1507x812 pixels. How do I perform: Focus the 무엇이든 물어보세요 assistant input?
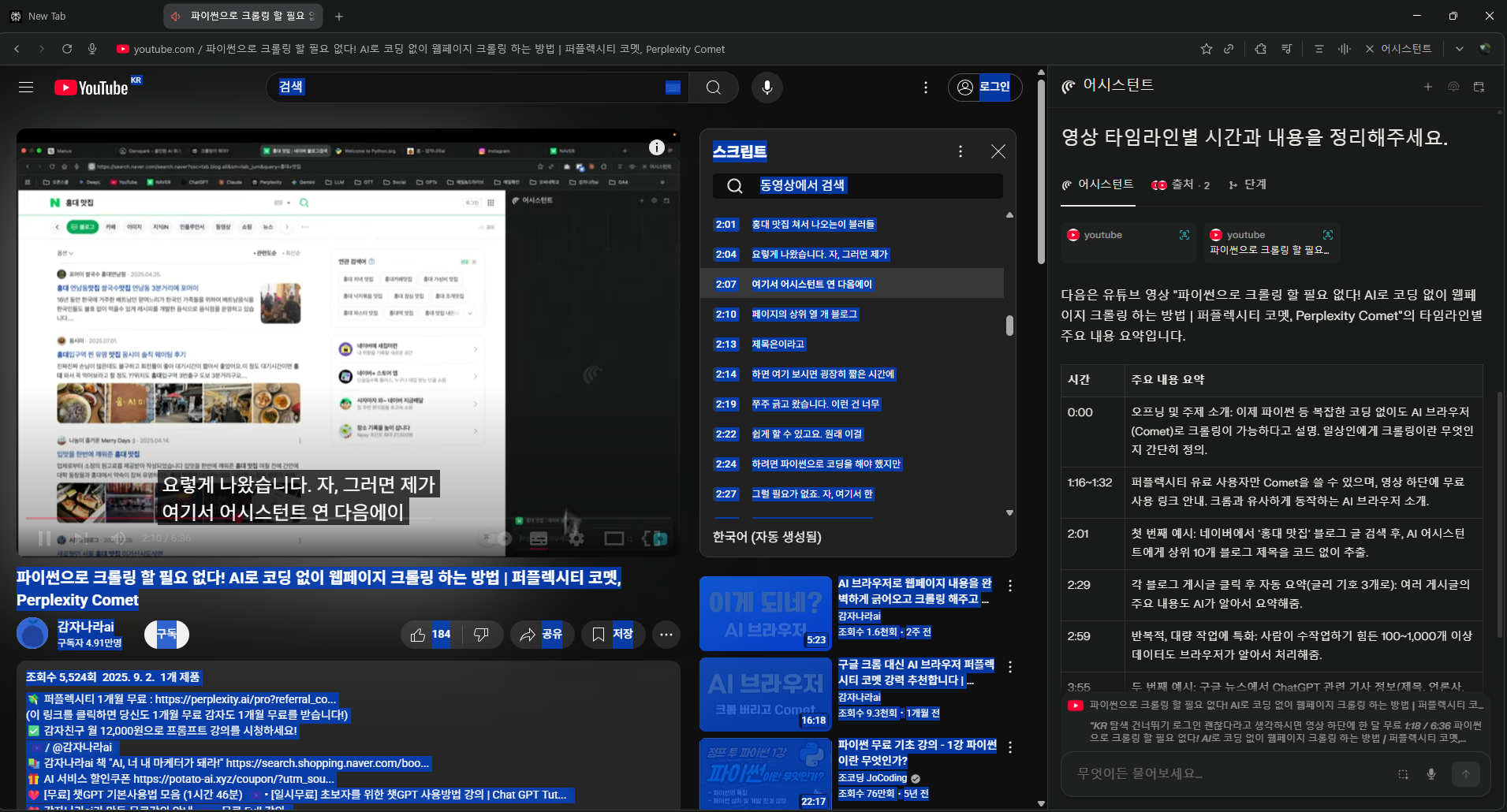[1230, 774]
